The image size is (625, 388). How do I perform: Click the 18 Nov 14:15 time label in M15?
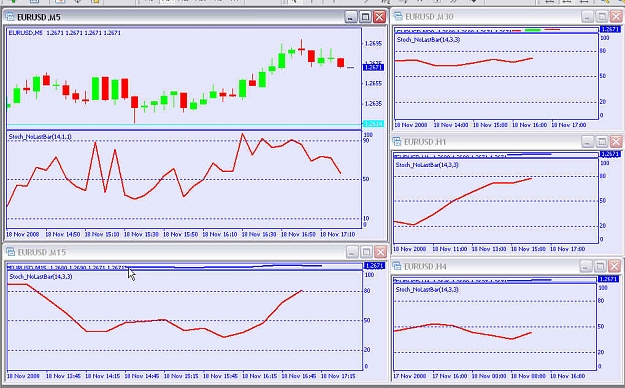[102, 376]
